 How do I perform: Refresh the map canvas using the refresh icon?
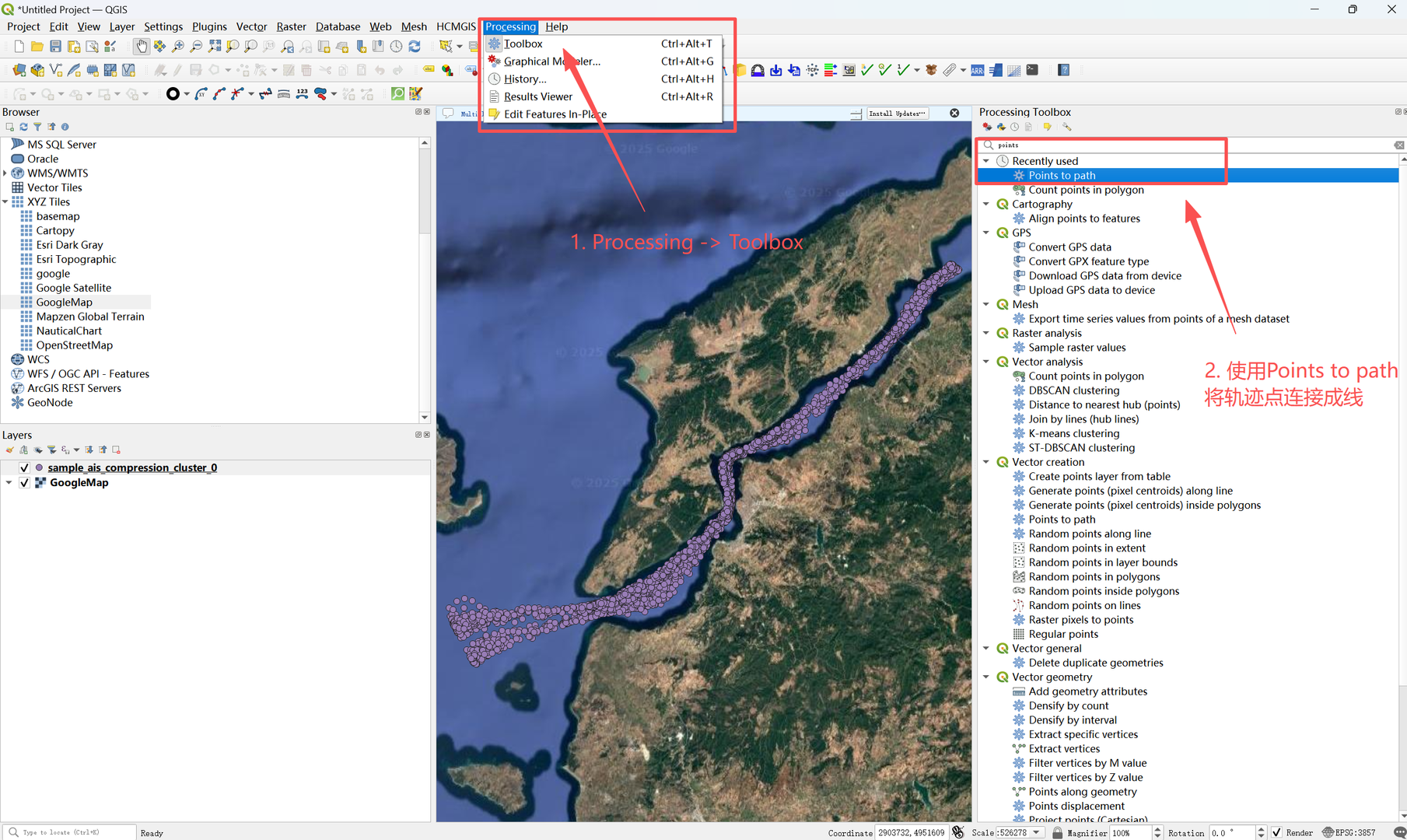pyautogui.click(x=415, y=47)
